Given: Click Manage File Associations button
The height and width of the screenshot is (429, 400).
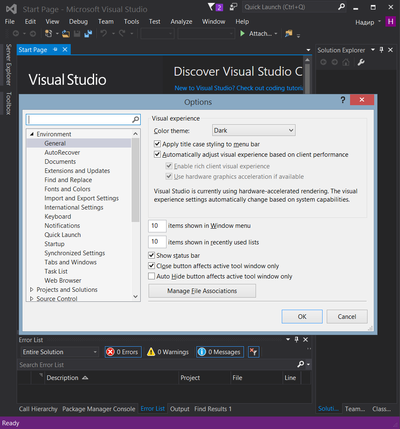Looking at the screenshot, I should pyautogui.click(x=202, y=291).
